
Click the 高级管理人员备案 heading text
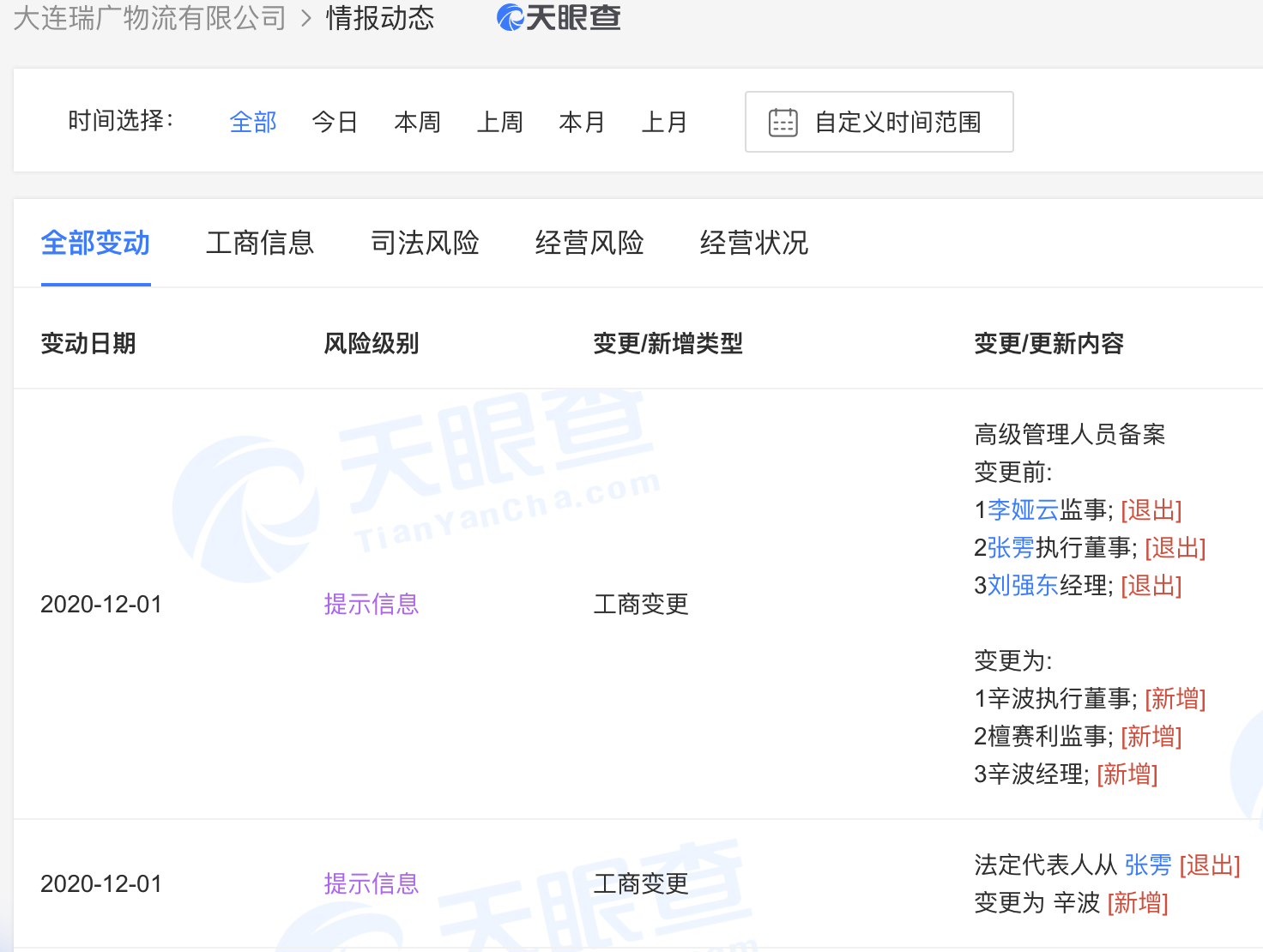[1070, 435]
